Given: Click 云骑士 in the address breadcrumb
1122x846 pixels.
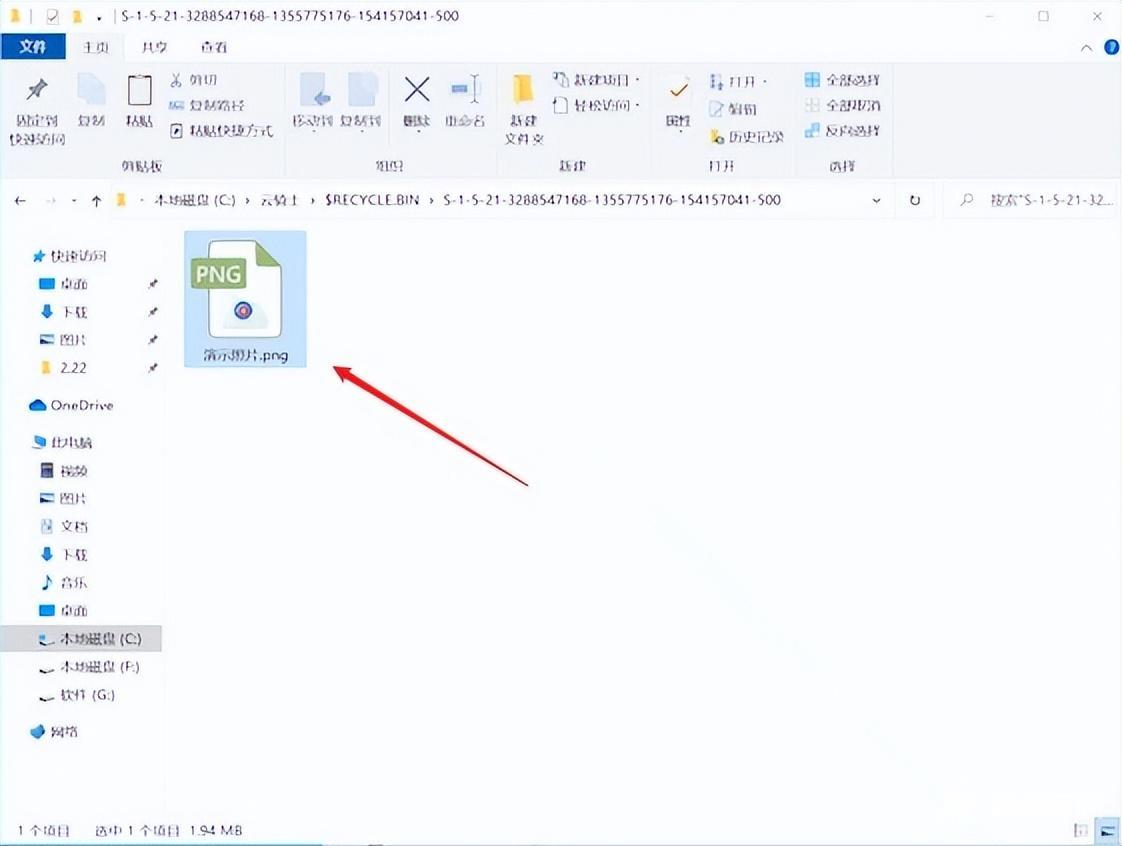Looking at the screenshot, I should click(279, 200).
